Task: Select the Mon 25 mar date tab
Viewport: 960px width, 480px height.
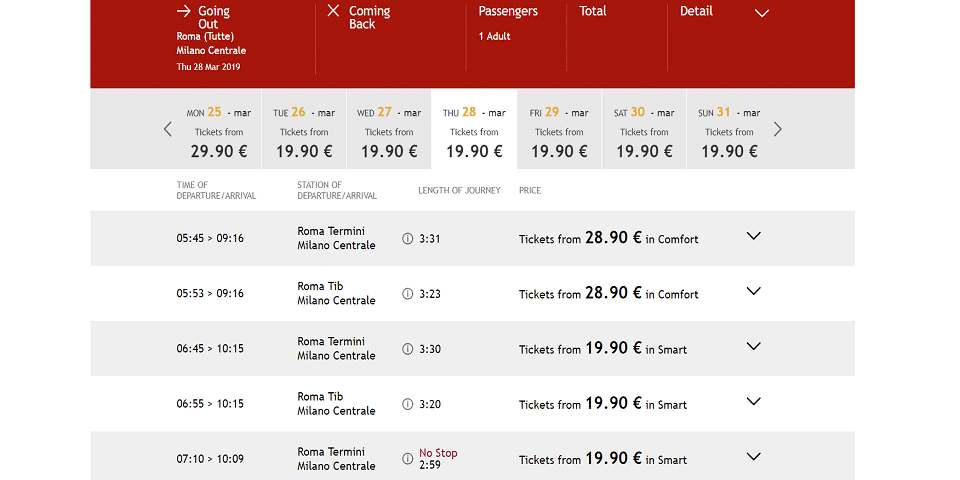Action: tap(218, 130)
